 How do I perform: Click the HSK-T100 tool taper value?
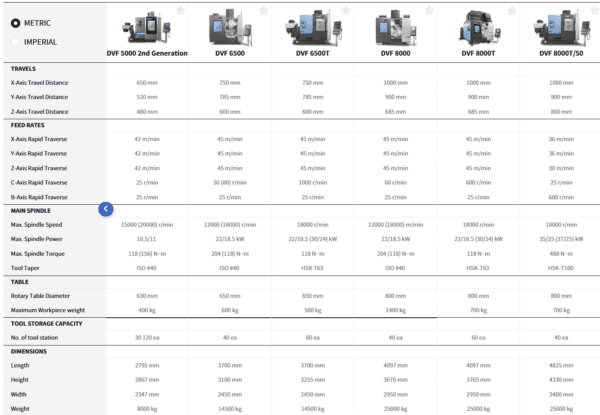[561, 268]
